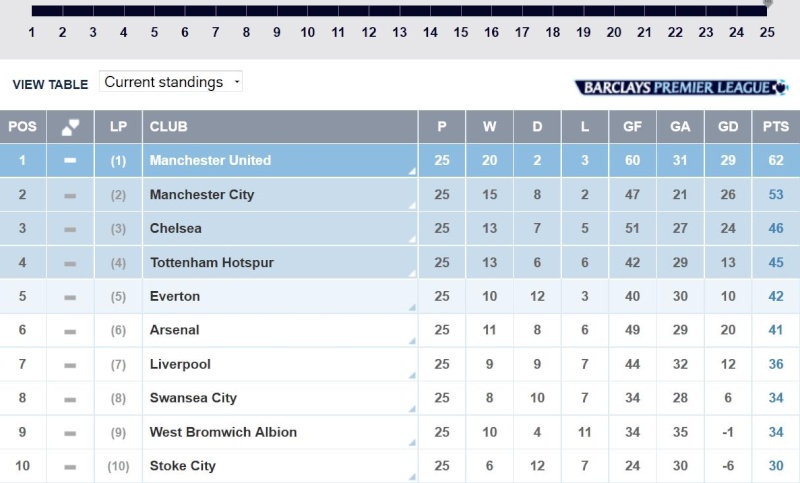Click the matchweek slider handle at 25
This screenshot has width=800, height=483.
[768, 4]
